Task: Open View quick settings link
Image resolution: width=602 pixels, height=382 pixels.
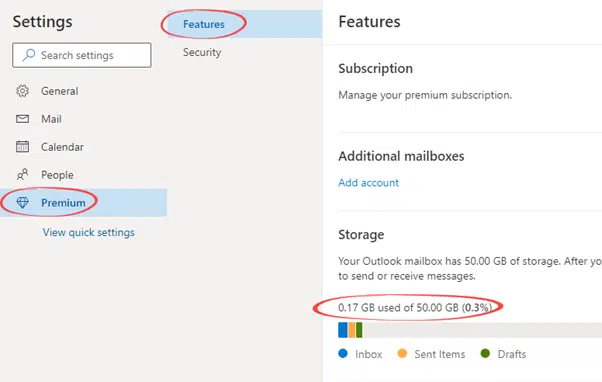Action: tap(89, 233)
